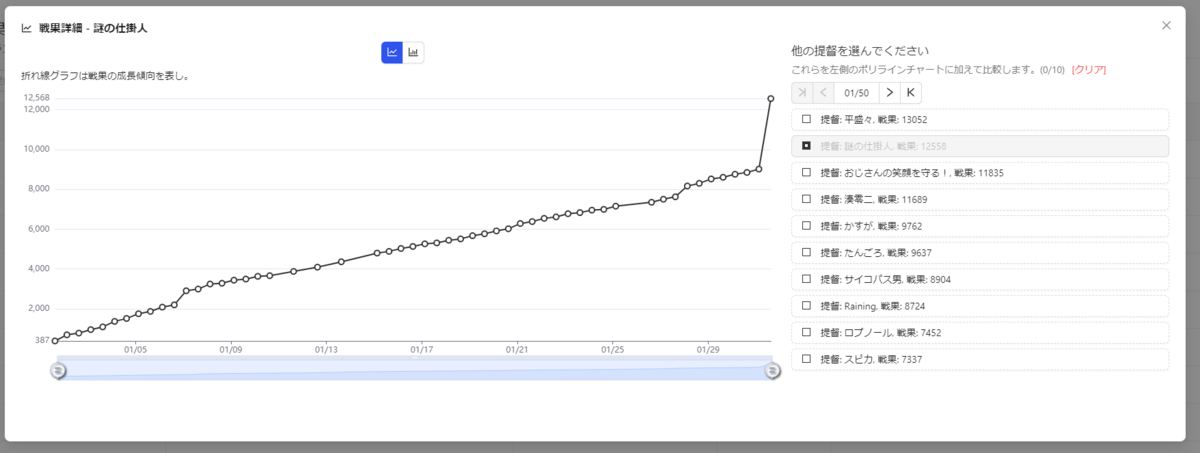Viewport: 1200px width, 453px height.
Task: Click the chart icon beside 戦果詳細 title
Action: click(x=26, y=27)
